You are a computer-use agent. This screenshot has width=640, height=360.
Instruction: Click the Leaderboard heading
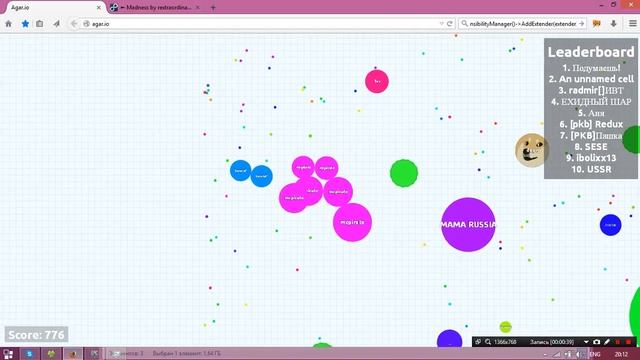(x=591, y=52)
